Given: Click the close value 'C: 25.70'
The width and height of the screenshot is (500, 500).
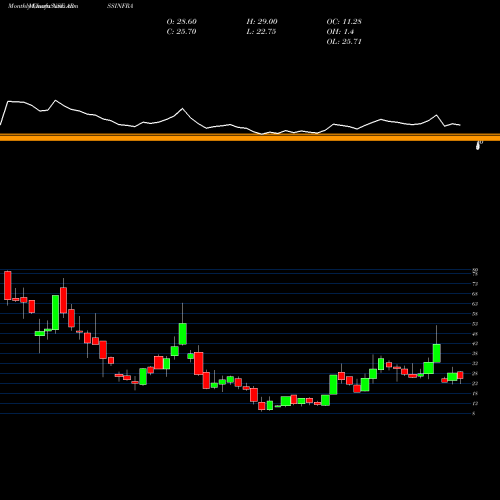Looking at the screenshot, I should pyautogui.click(x=181, y=32).
